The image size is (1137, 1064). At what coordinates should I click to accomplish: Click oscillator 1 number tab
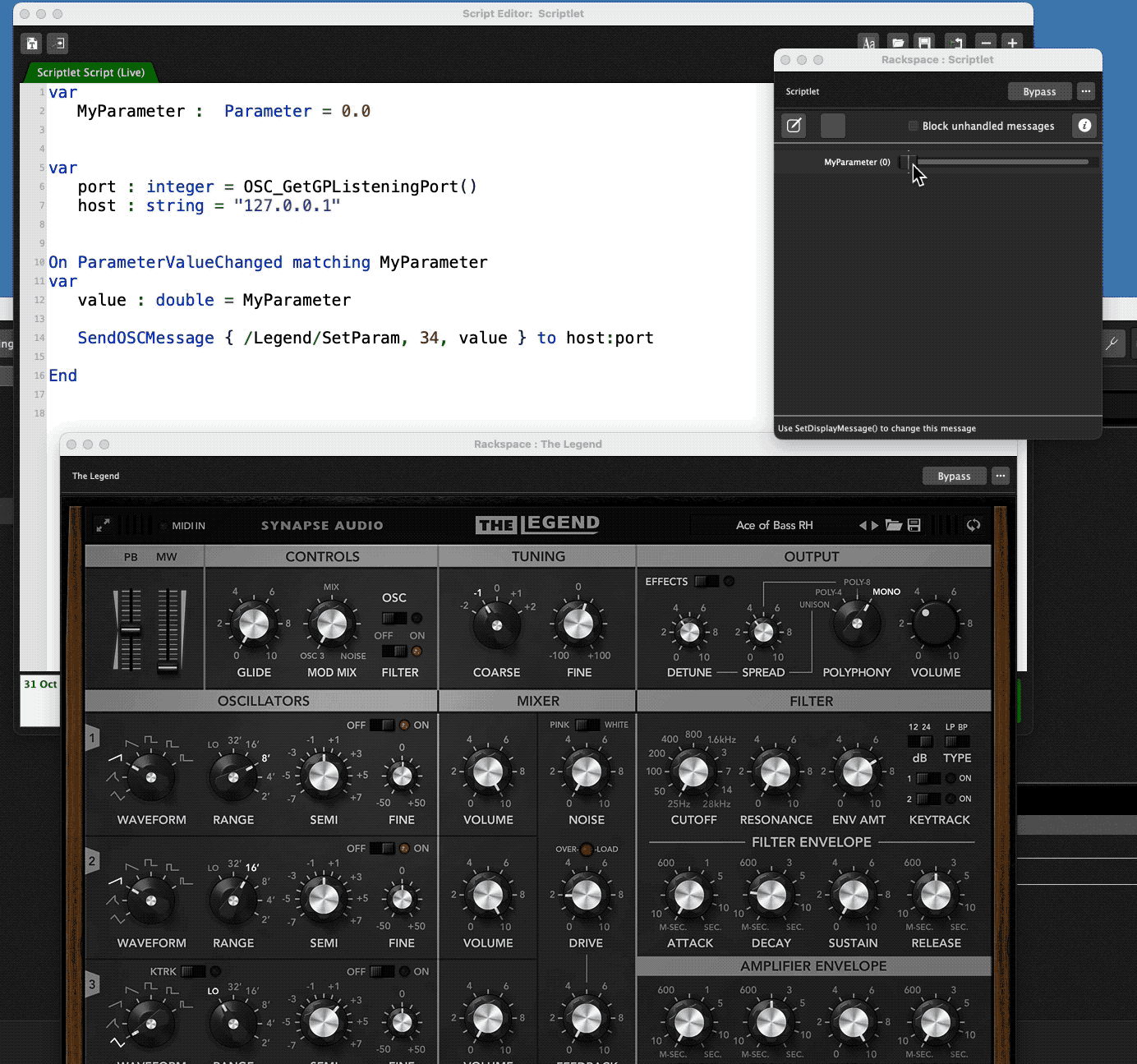click(92, 738)
